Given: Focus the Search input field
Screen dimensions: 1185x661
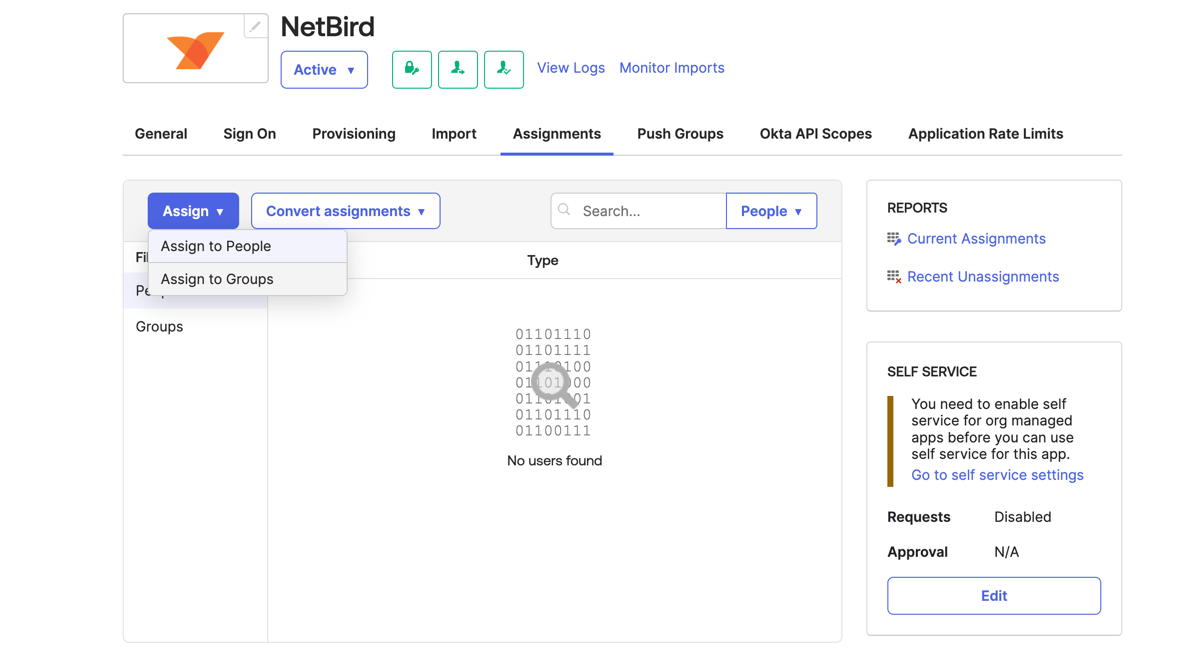Looking at the screenshot, I should pos(639,211).
